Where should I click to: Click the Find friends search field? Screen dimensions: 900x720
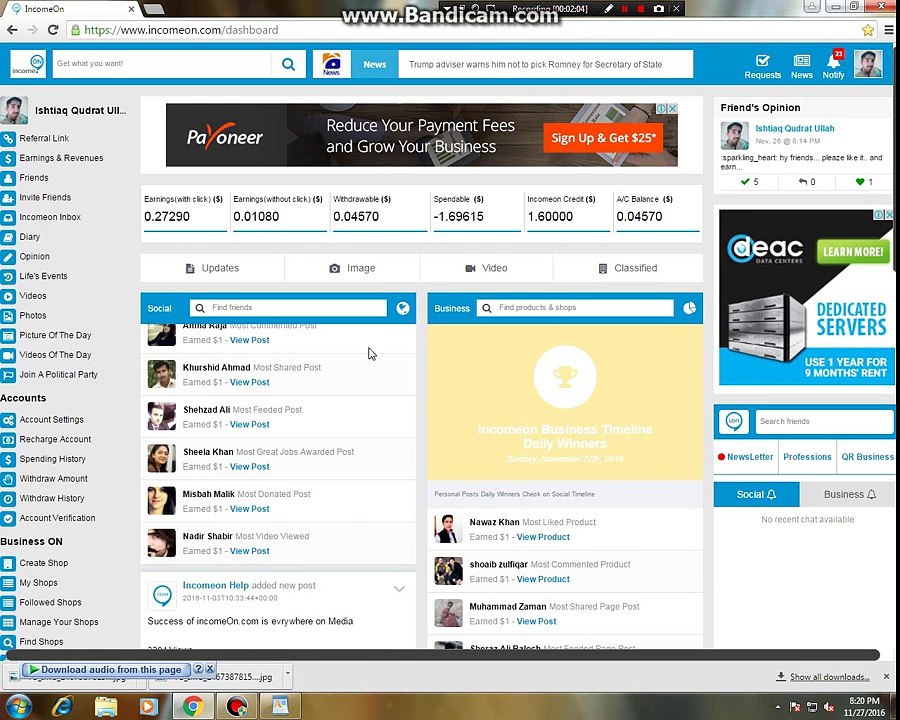[288, 308]
